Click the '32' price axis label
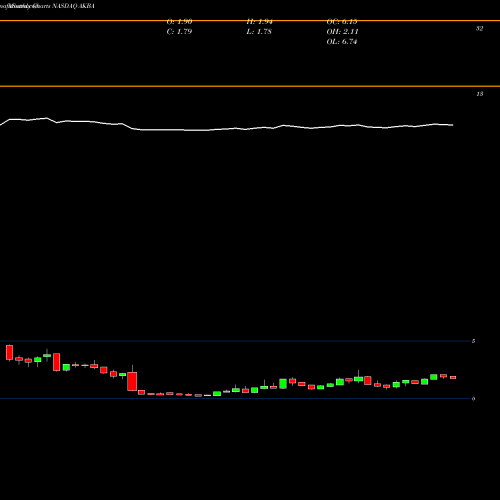This screenshot has height=500, width=500. [x=479, y=29]
